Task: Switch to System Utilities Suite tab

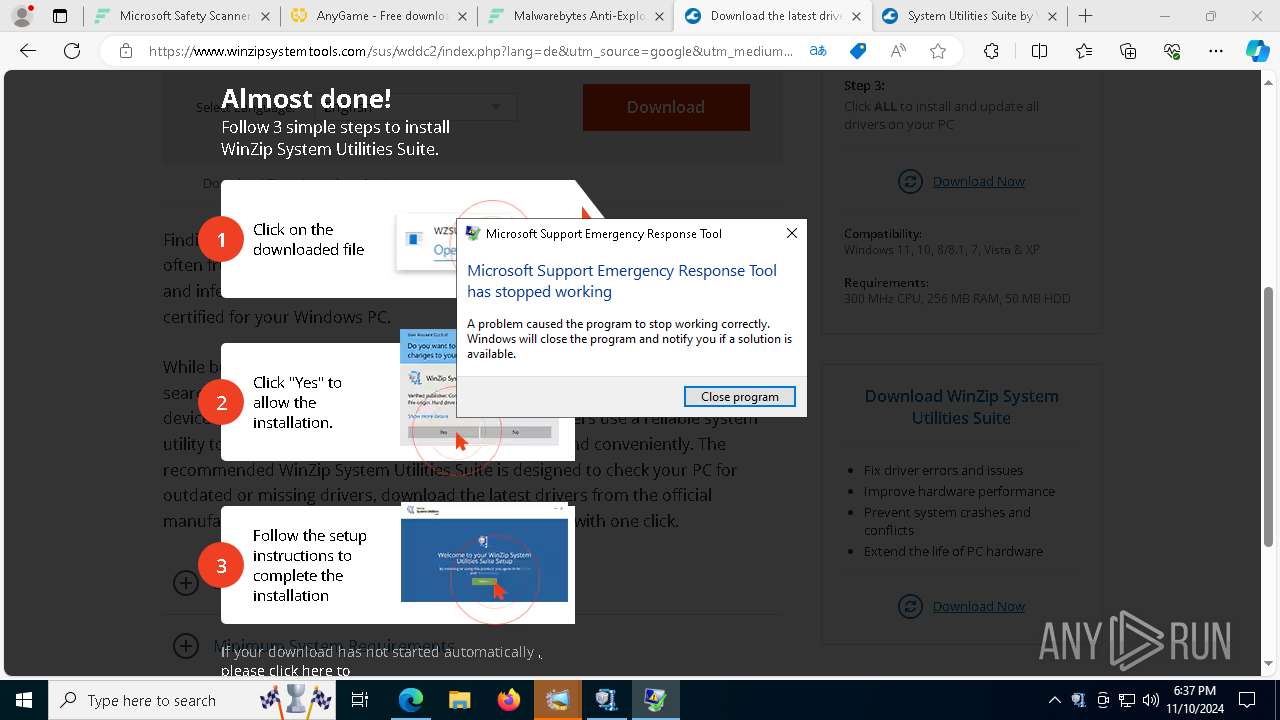Action: pos(970,16)
